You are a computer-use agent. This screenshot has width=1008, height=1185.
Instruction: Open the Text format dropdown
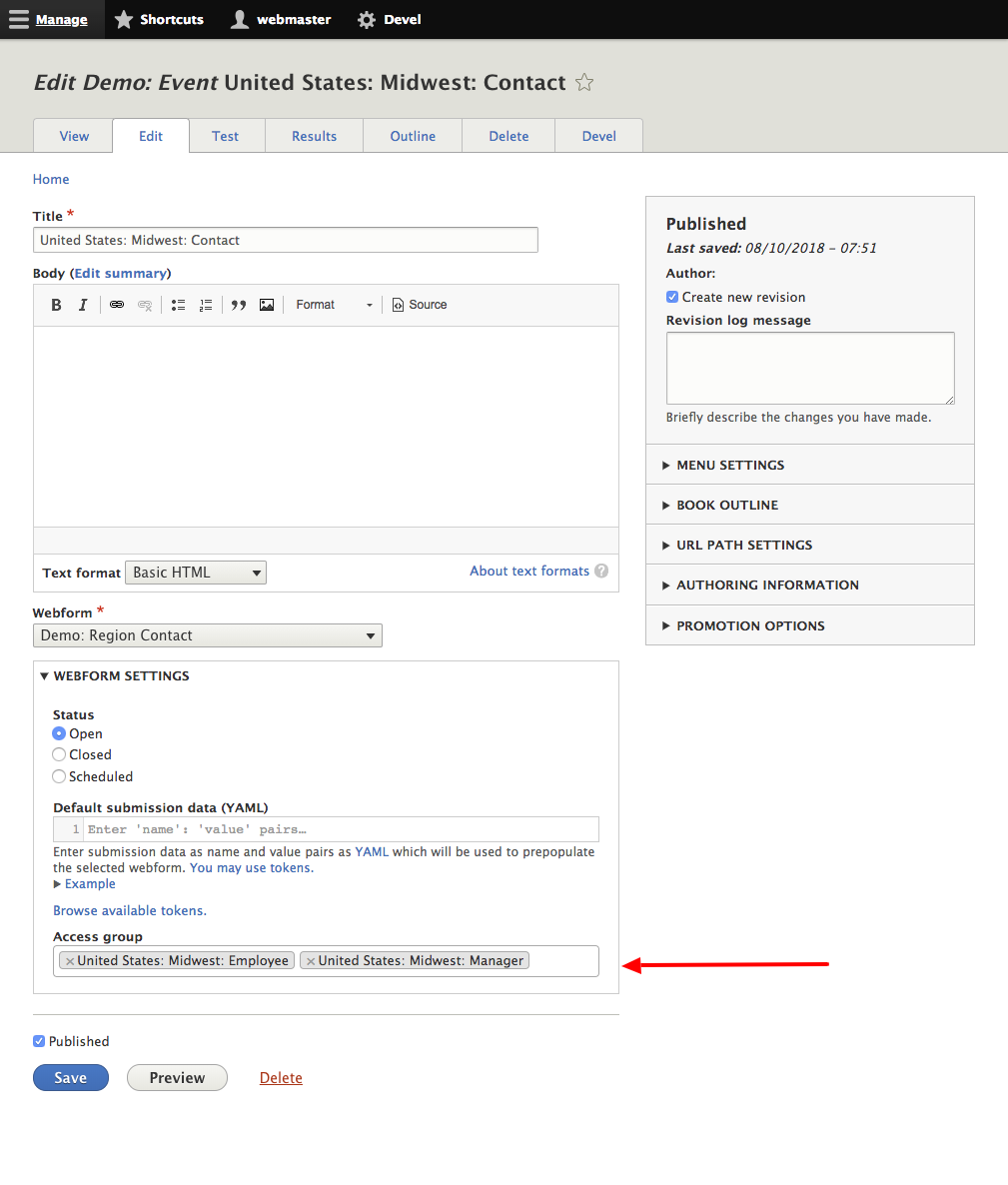tap(195, 573)
